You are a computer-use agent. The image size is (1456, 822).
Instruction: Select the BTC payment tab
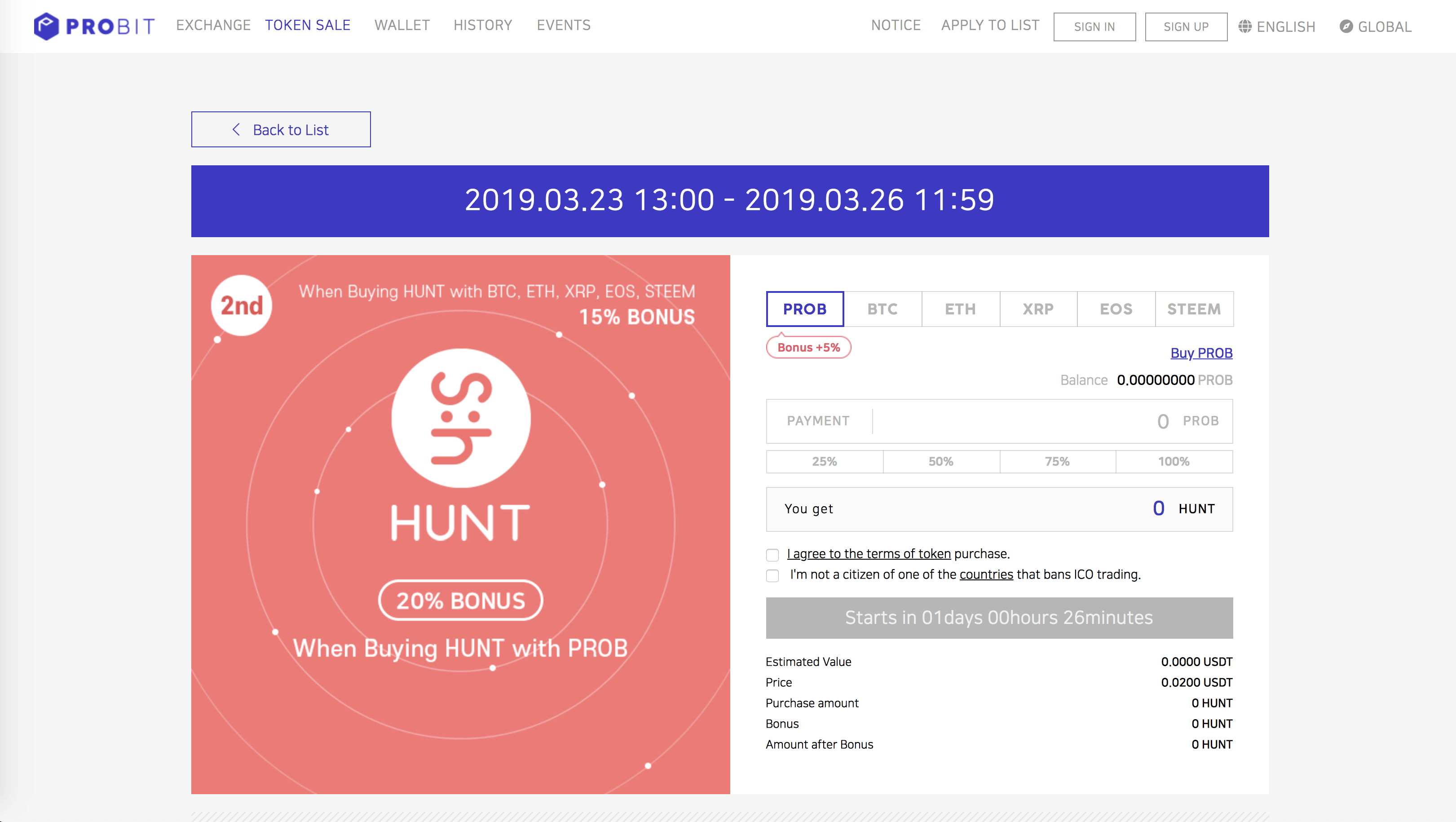point(882,309)
